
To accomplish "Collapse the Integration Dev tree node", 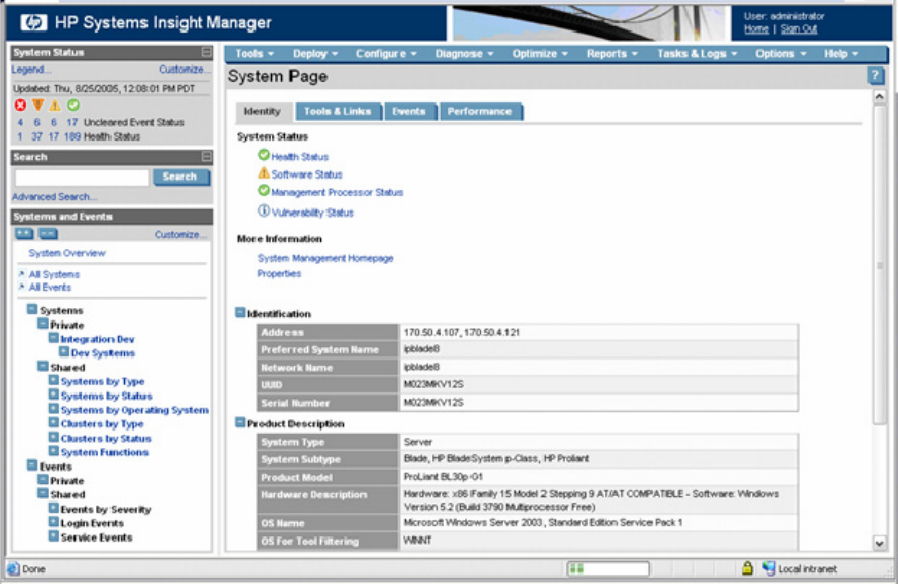I will (x=54, y=338).
